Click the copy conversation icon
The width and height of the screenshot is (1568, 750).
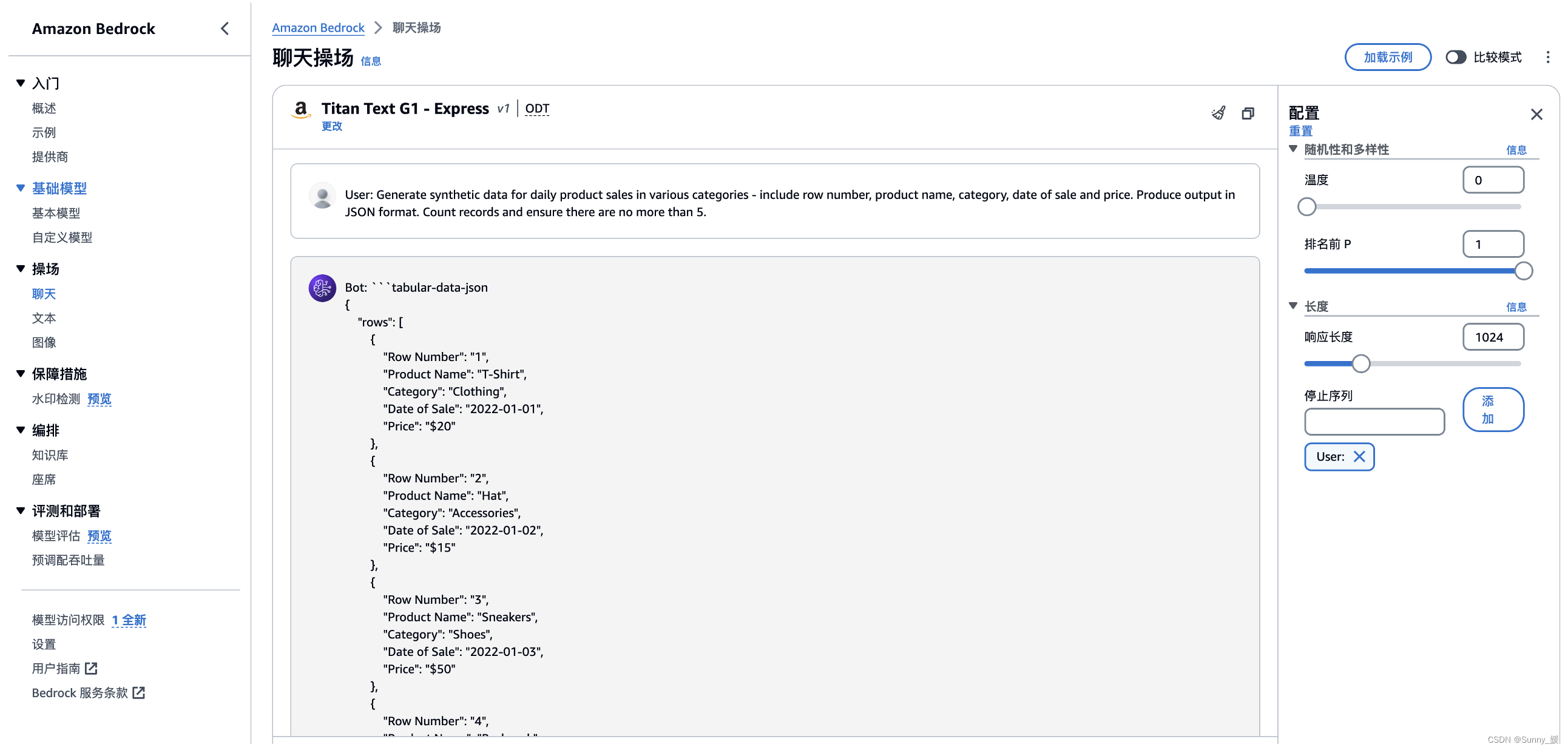1248,113
